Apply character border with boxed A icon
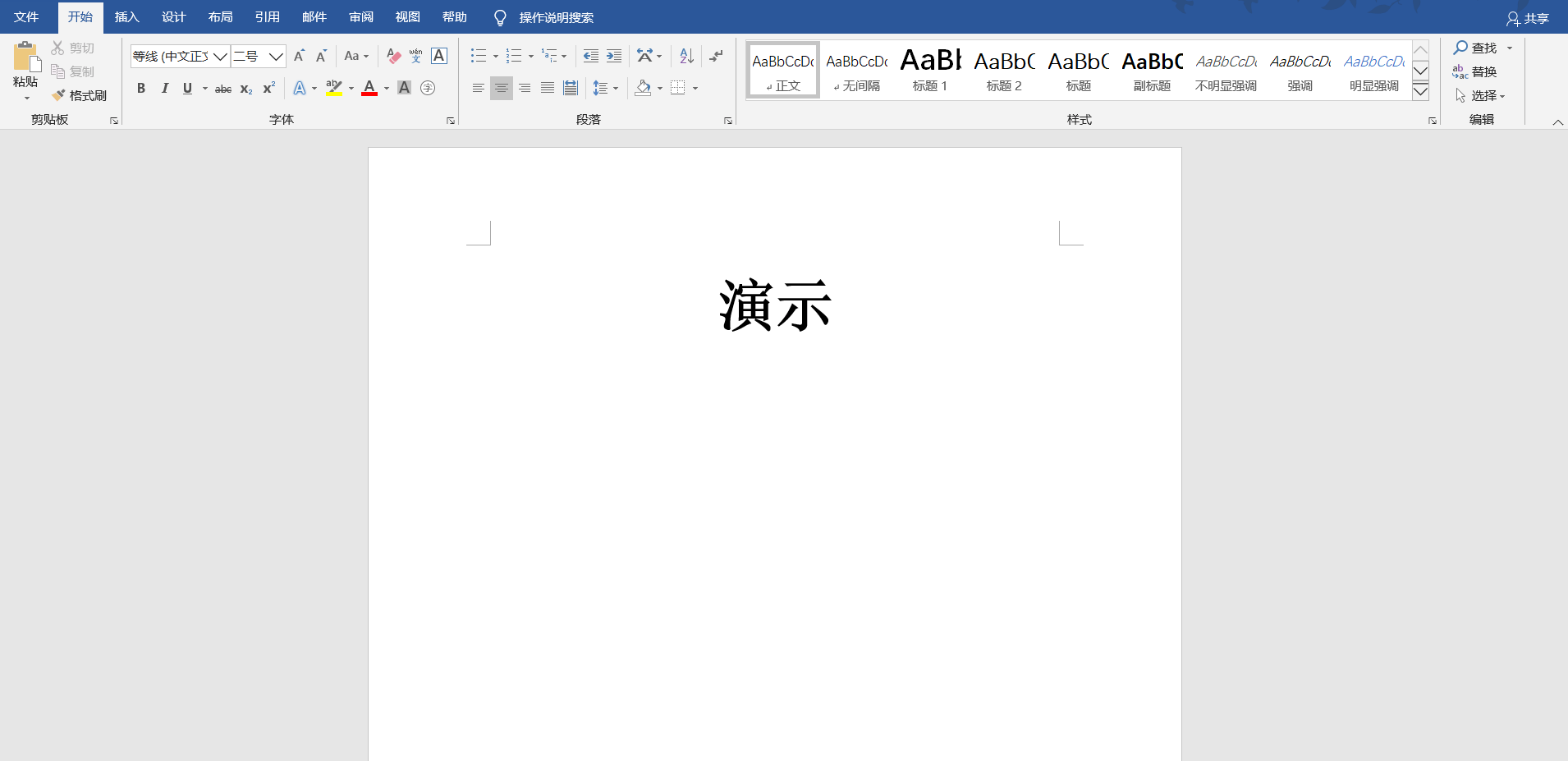Screen dimensions: 1568x761 pyautogui.click(x=439, y=56)
